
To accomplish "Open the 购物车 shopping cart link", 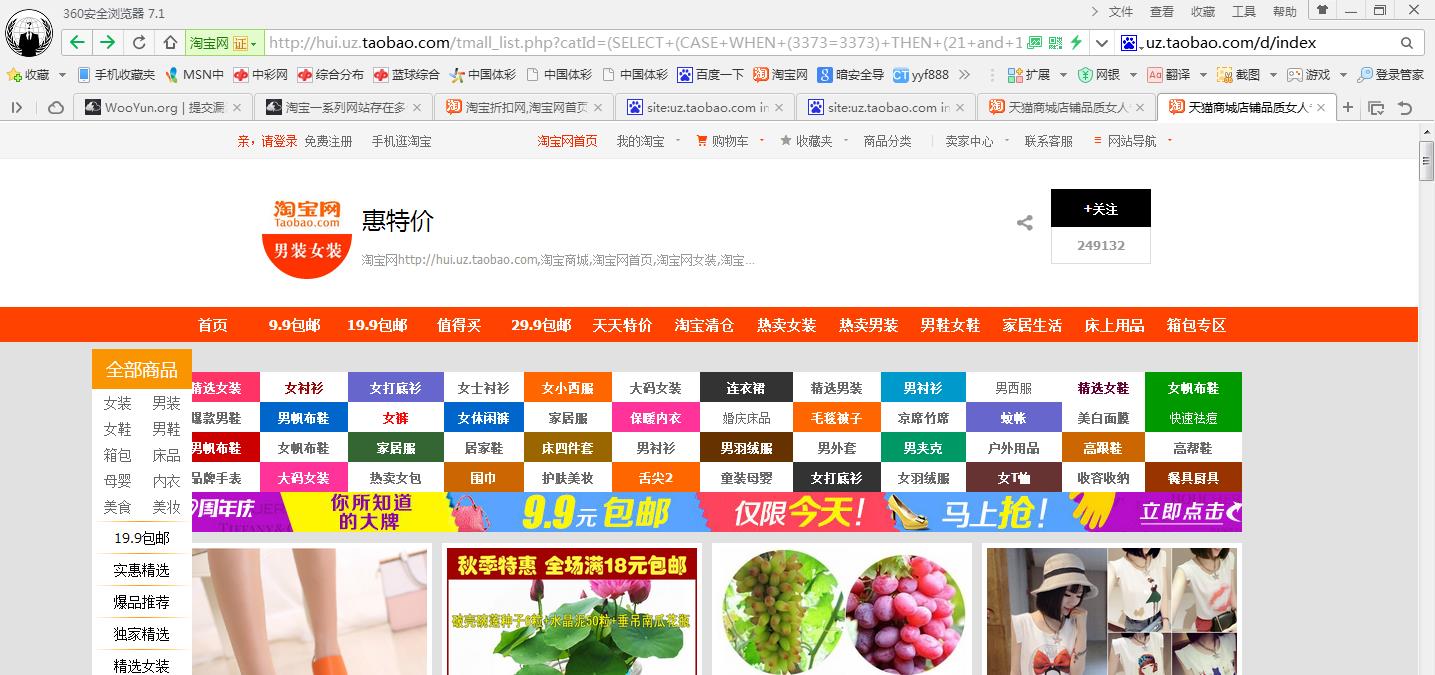I will pos(722,141).
